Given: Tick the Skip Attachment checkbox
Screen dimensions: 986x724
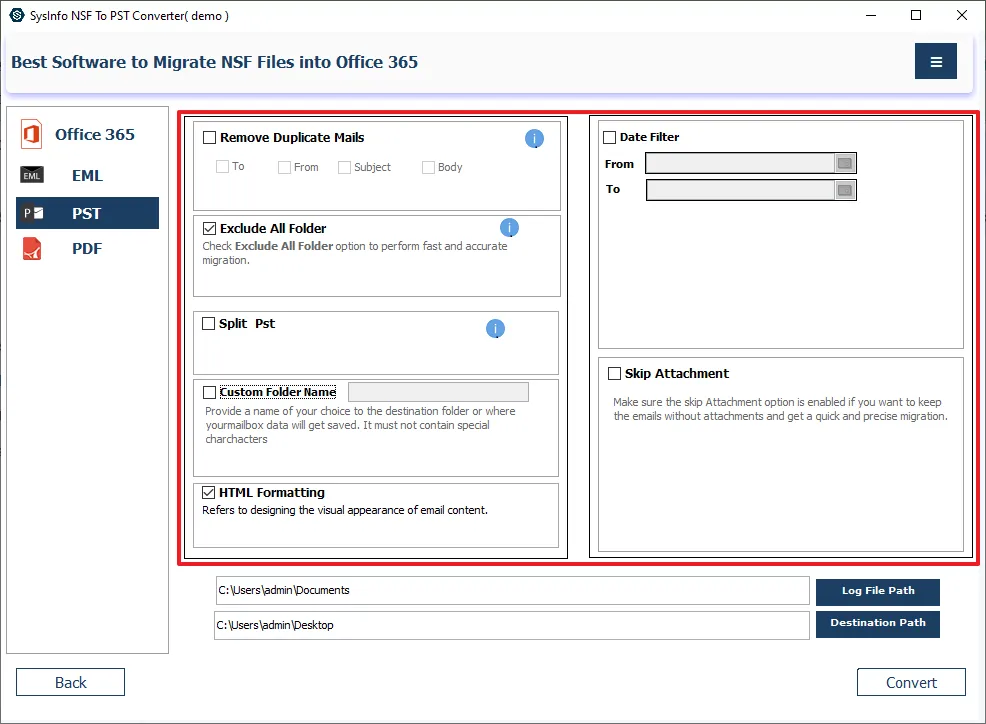Looking at the screenshot, I should click(x=615, y=374).
